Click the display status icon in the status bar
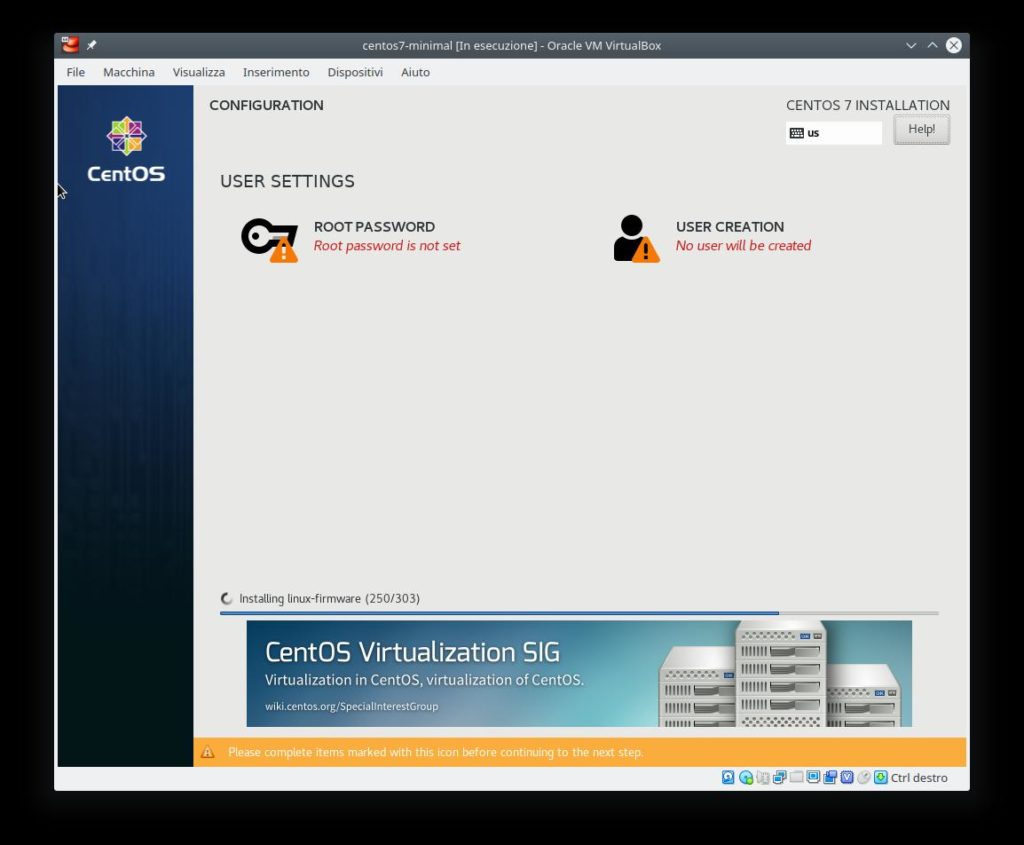 click(x=813, y=777)
